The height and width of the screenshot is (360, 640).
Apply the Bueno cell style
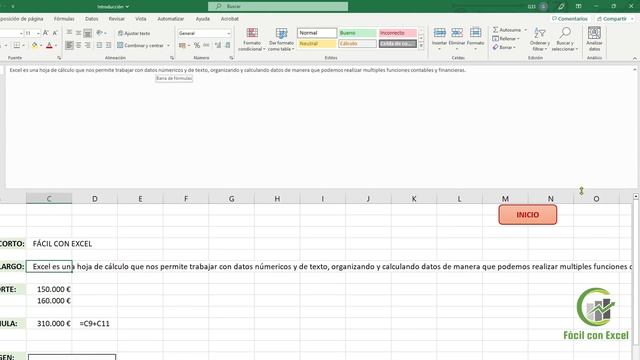pos(358,33)
